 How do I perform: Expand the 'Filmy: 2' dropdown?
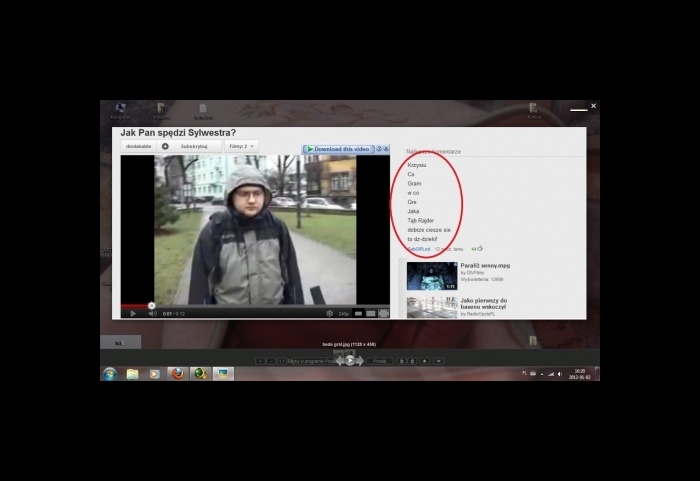(x=241, y=146)
